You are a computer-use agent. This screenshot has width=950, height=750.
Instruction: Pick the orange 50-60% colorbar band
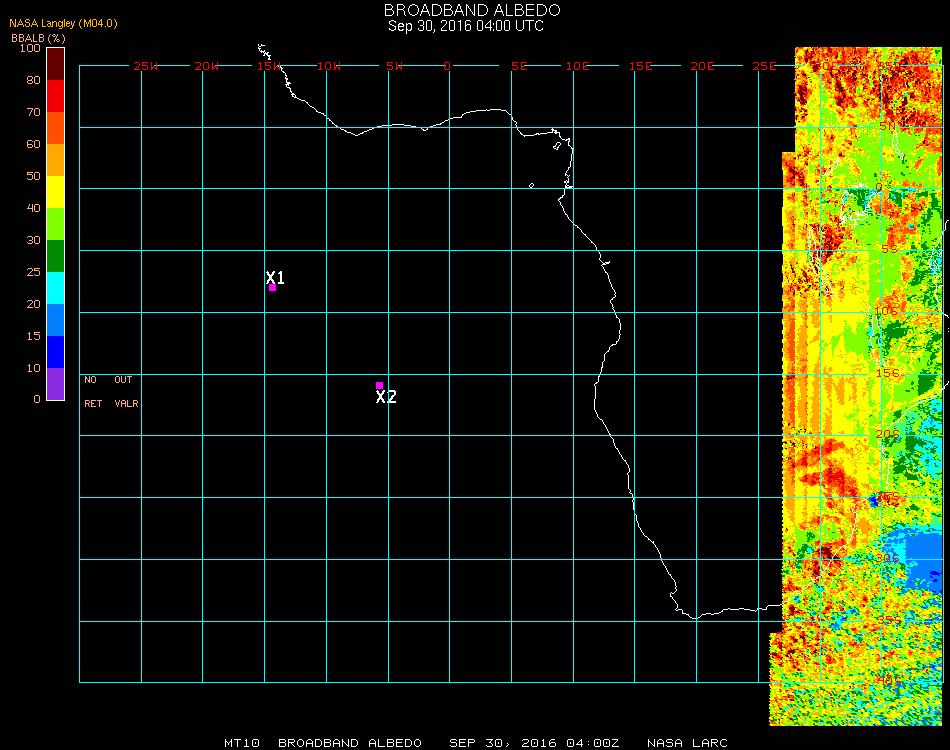55,160
